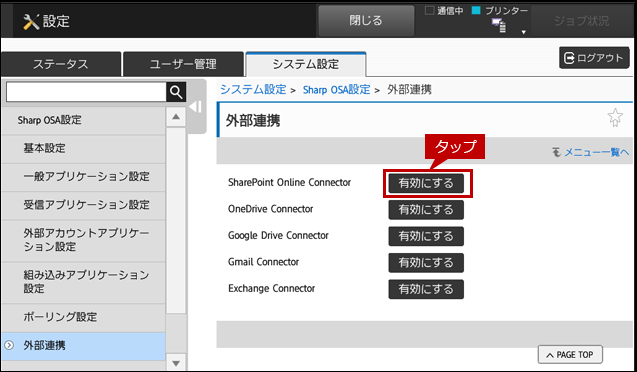
Task: Add page to favorites with star icon
Action: click(x=615, y=118)
